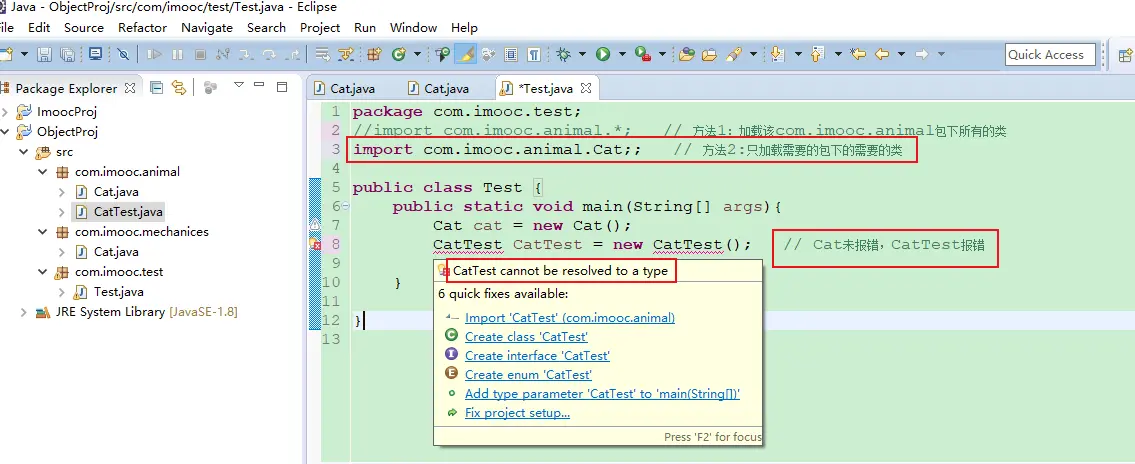Click Import 'CatTest' (com.imooc.animal) quick fix

tap(569, 318)
